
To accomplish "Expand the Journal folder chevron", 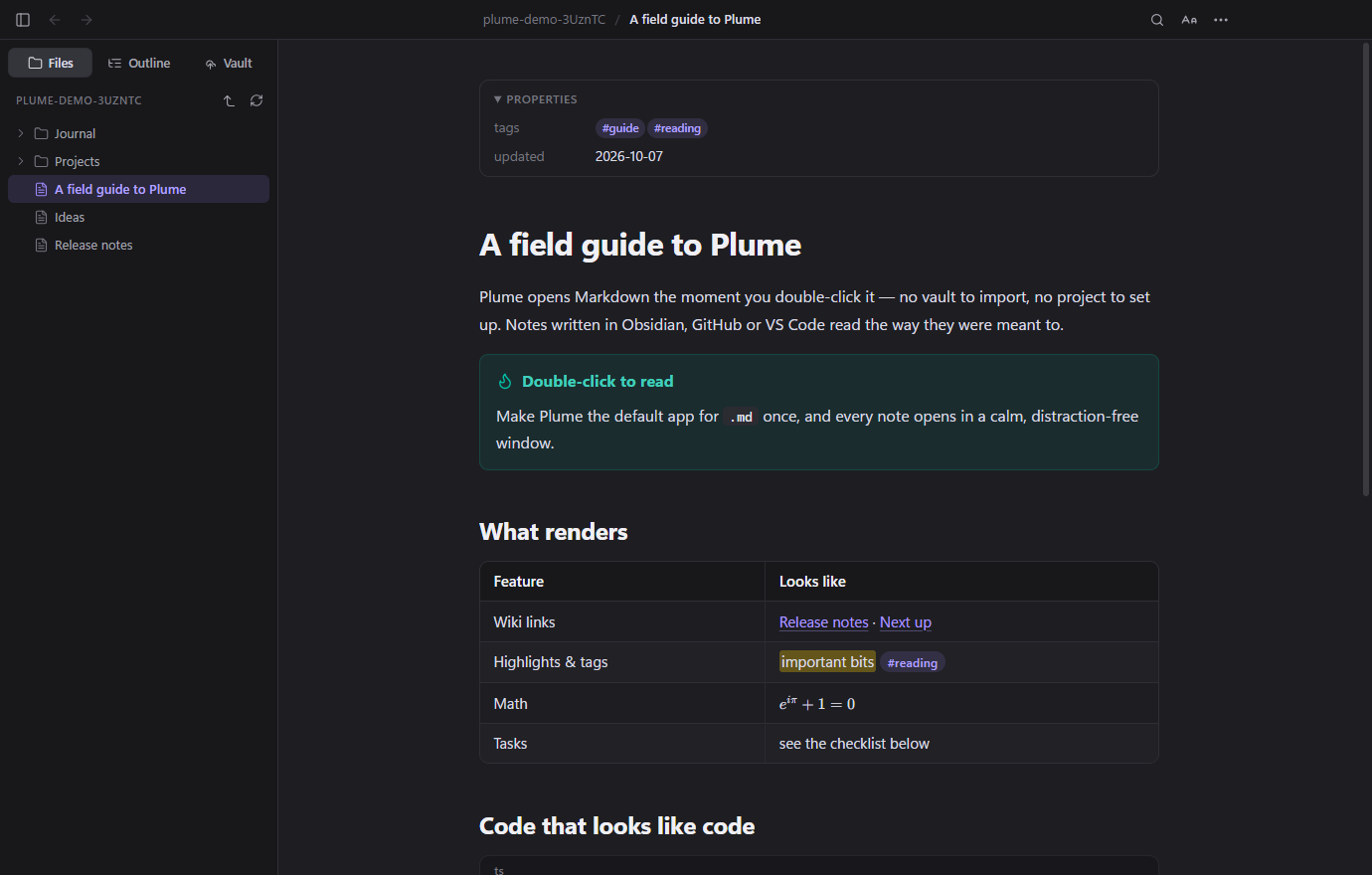I will (21, 133).
